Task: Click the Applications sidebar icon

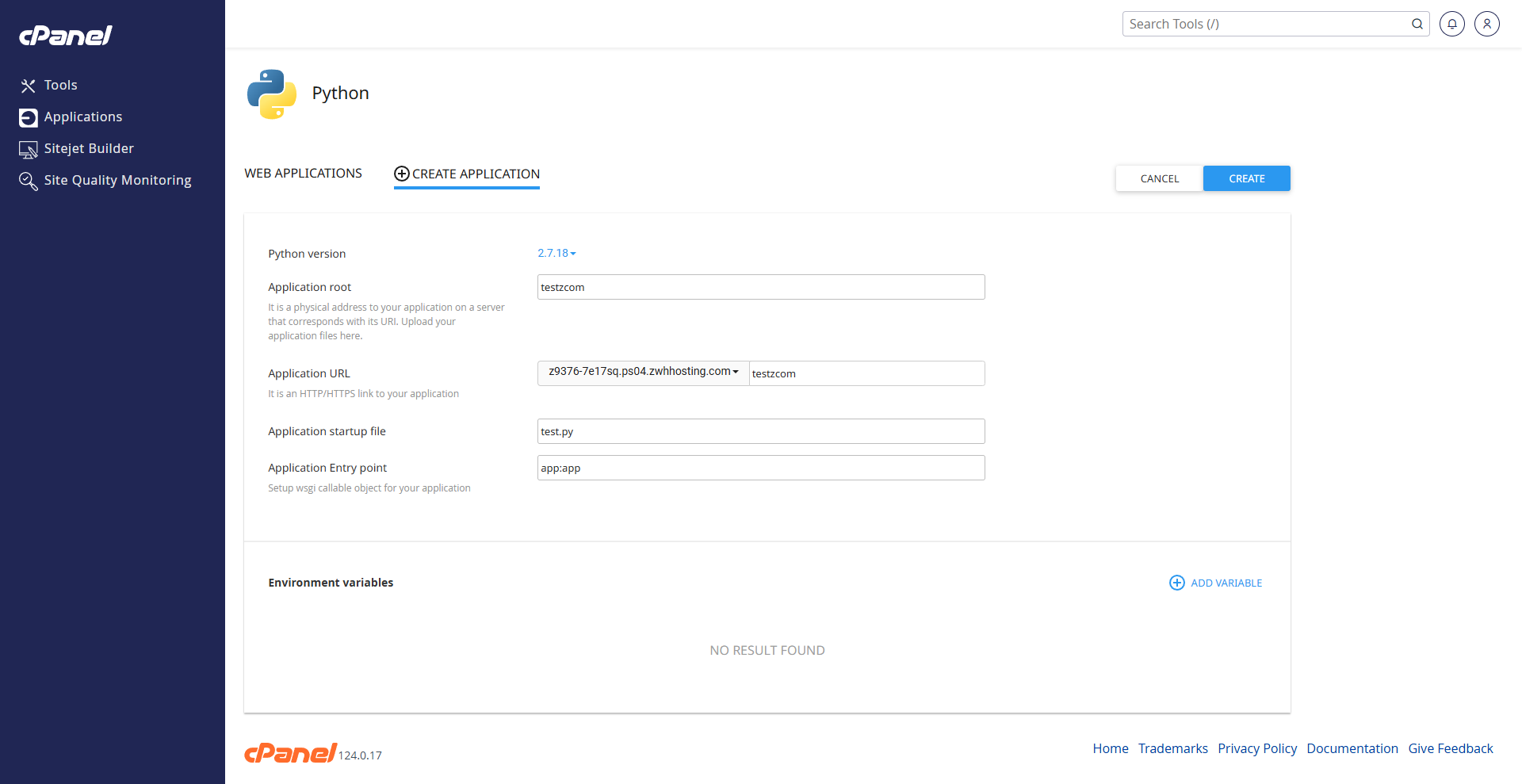Action: (29, 117)
